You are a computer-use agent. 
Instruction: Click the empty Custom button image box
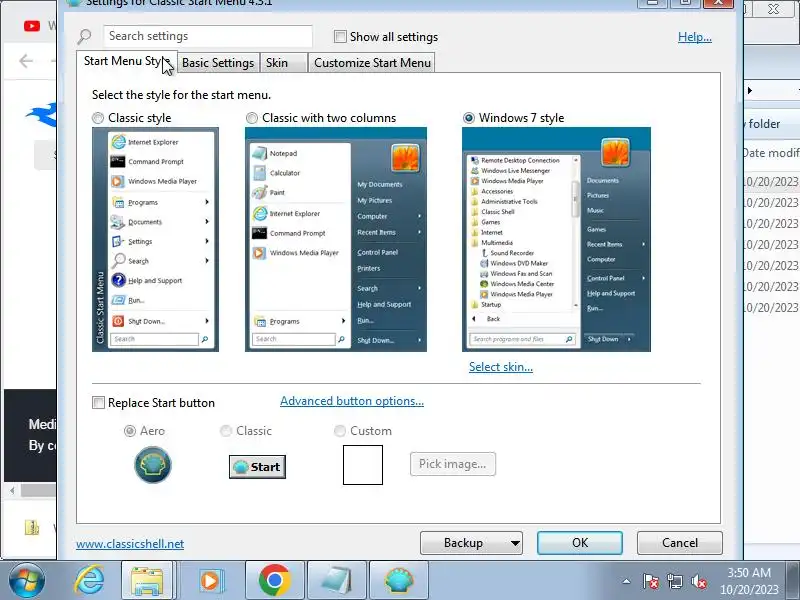(x=363, y=465)
